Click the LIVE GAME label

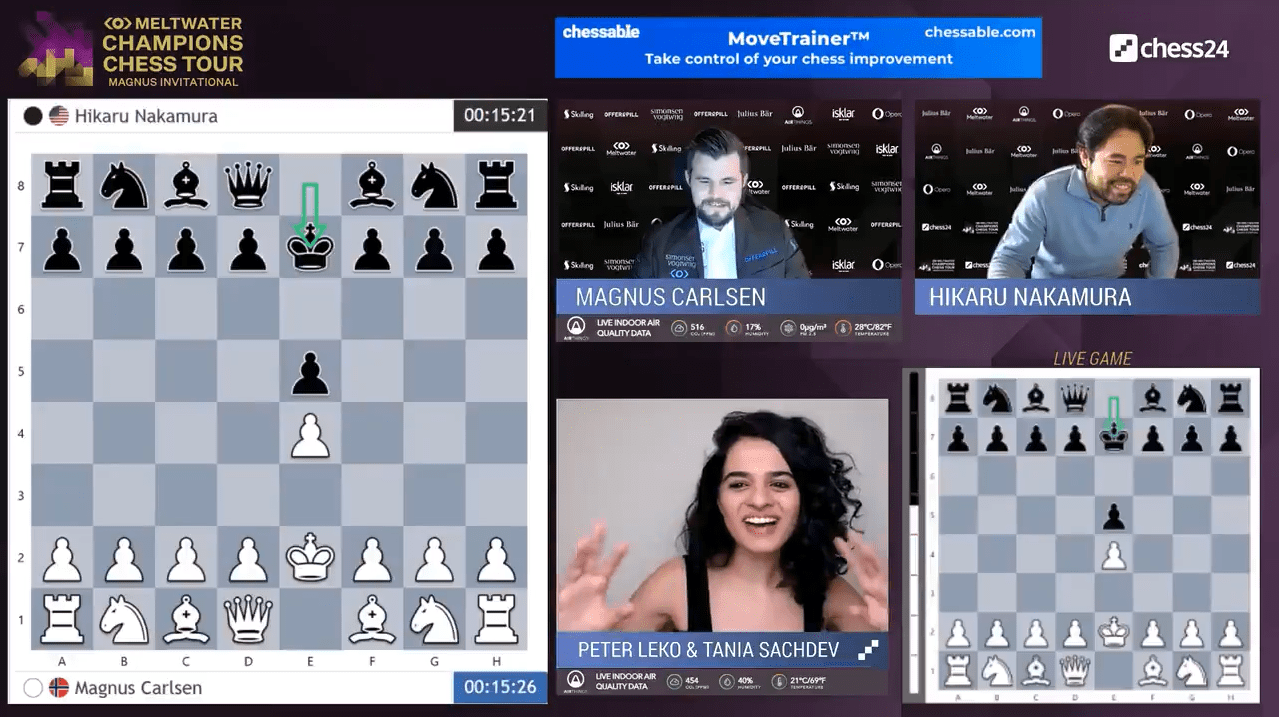(x=1093, y=358)
